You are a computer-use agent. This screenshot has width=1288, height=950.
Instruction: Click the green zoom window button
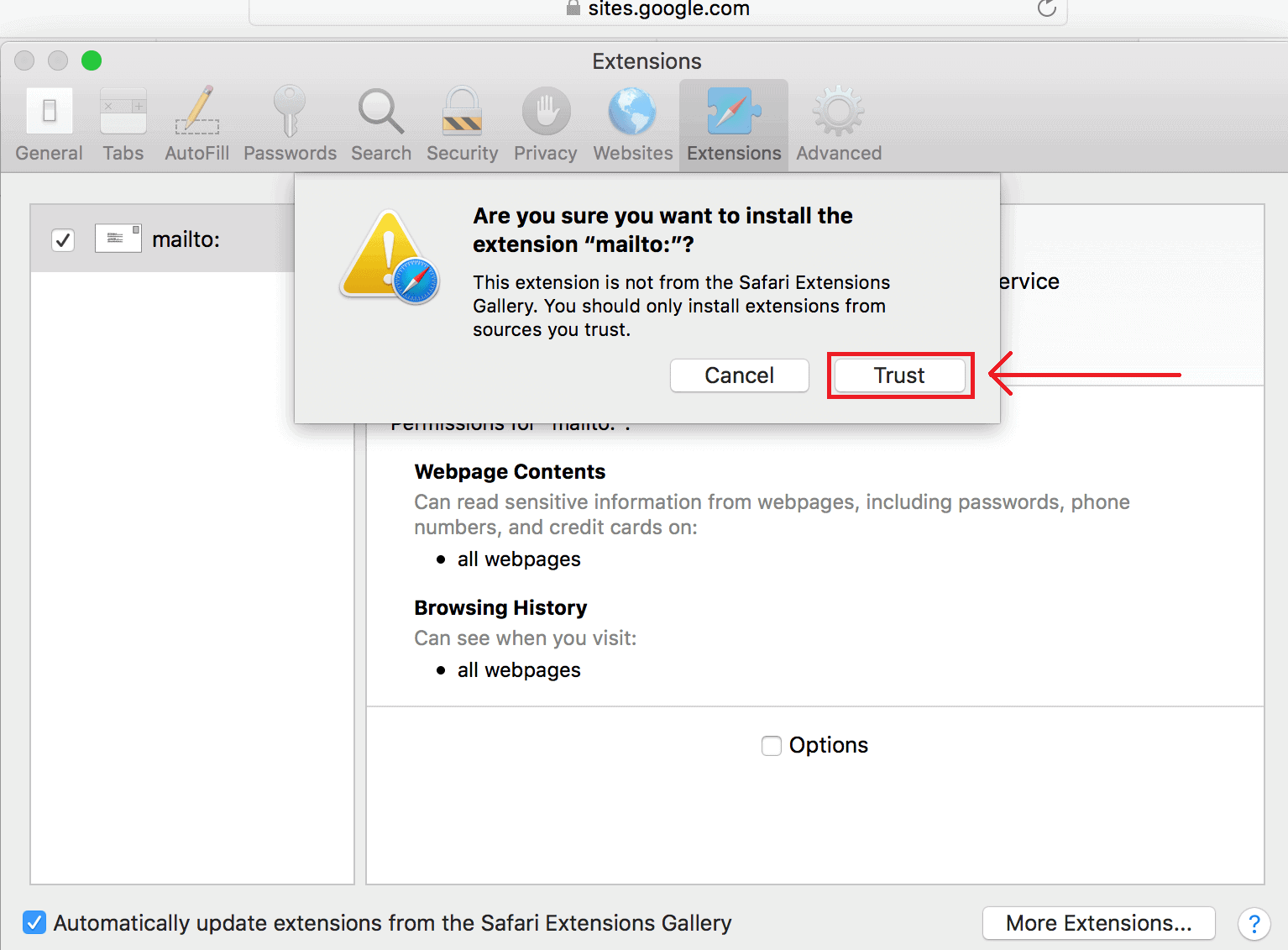pyautogui.click(x=92, y=60)
